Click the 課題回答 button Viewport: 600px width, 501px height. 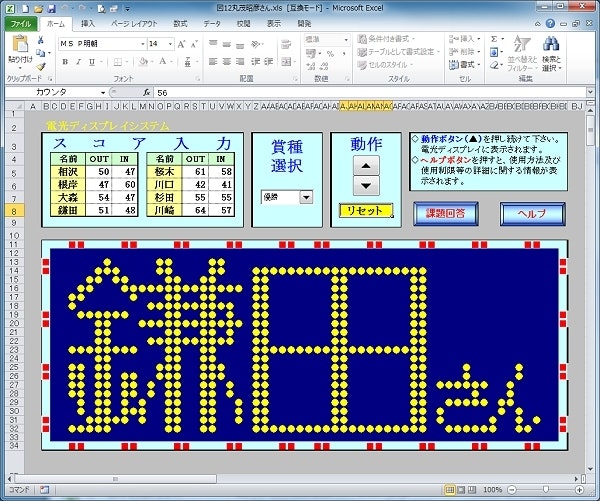coord(445,214)
